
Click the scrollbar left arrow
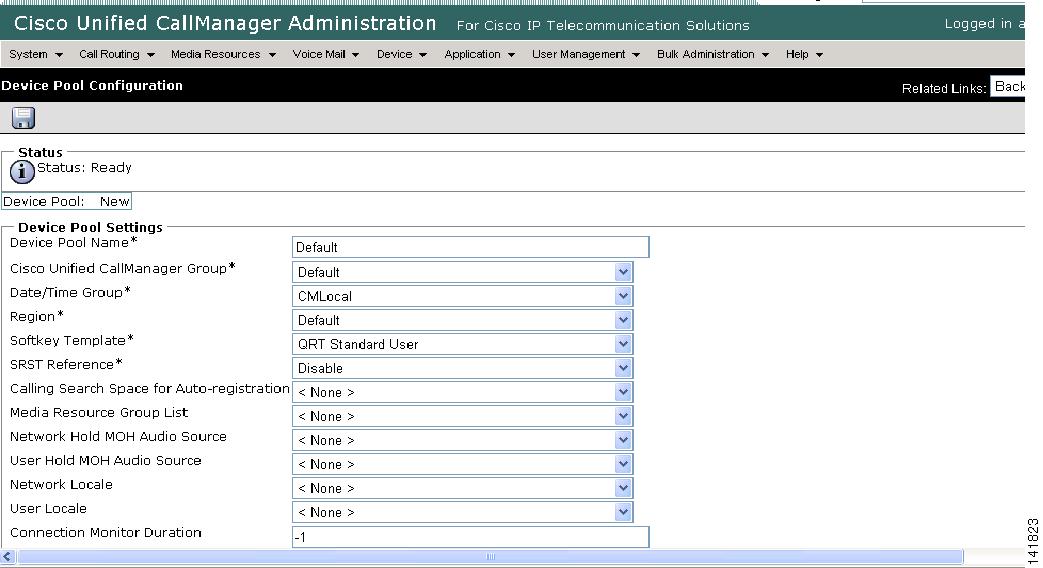(x=8, y=557)
